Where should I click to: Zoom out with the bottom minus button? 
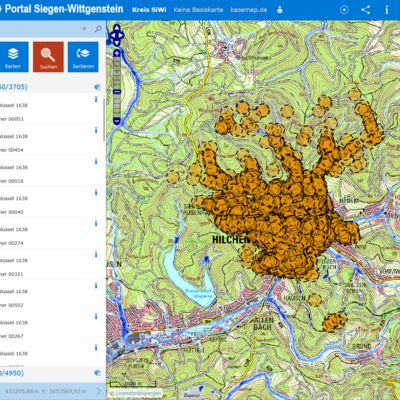click(x=117, y=121)
